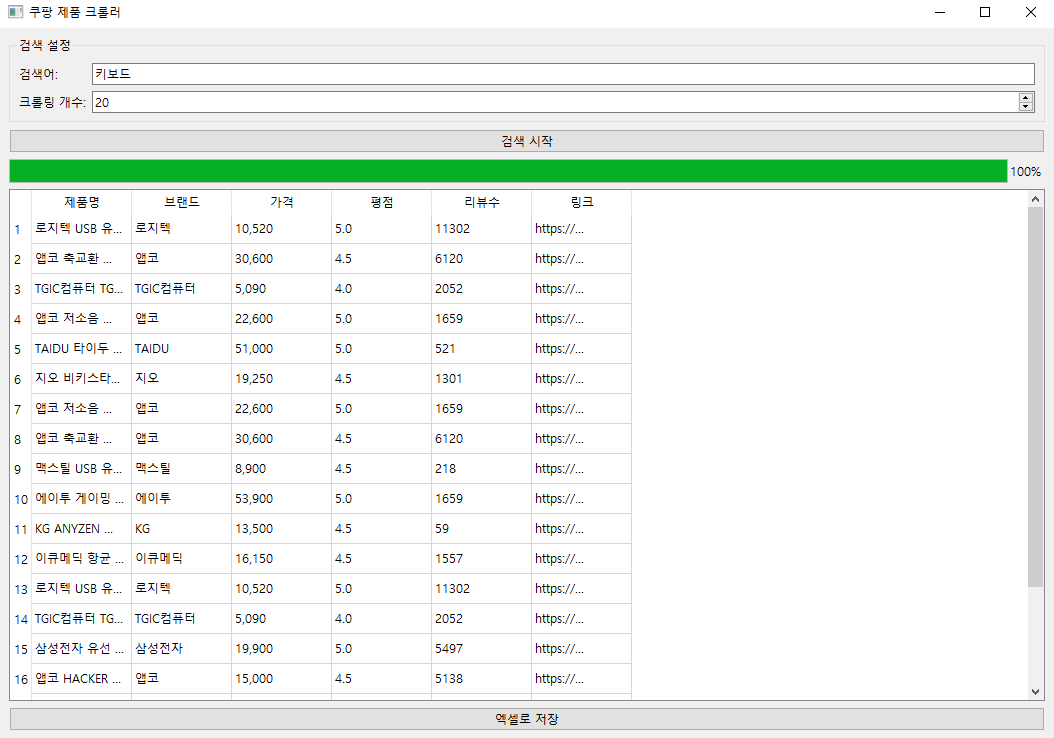Click the green progress bar
Image resolution: width=1054 pixels, height=738 pixels.
click(x=508, y=171)
